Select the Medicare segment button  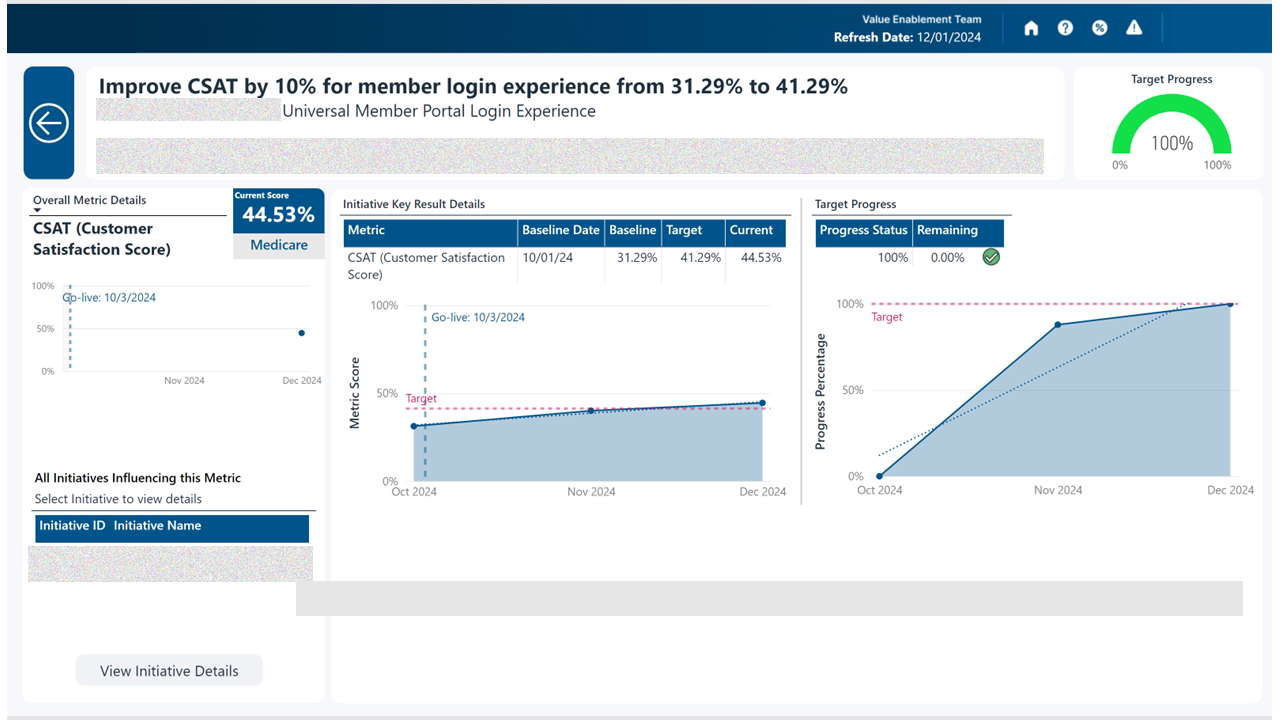tap(279, 245)
